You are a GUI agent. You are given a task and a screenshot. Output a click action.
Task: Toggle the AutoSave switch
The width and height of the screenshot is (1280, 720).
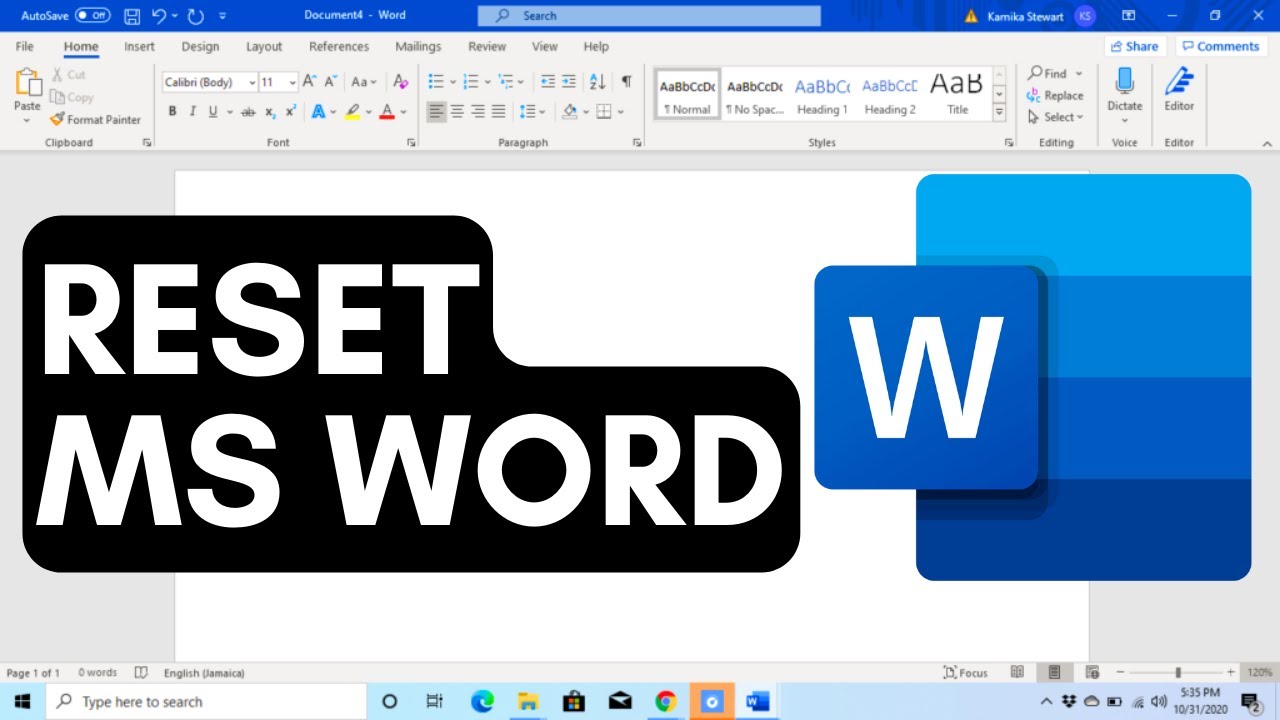[92, 16]
